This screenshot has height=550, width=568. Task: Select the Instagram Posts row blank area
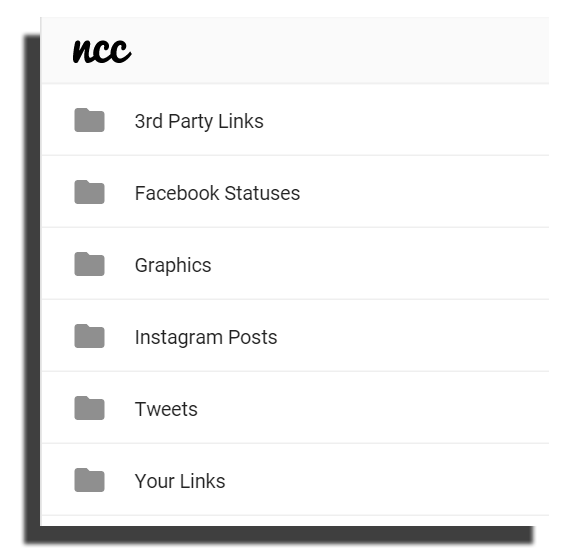[x=413, y=336]
